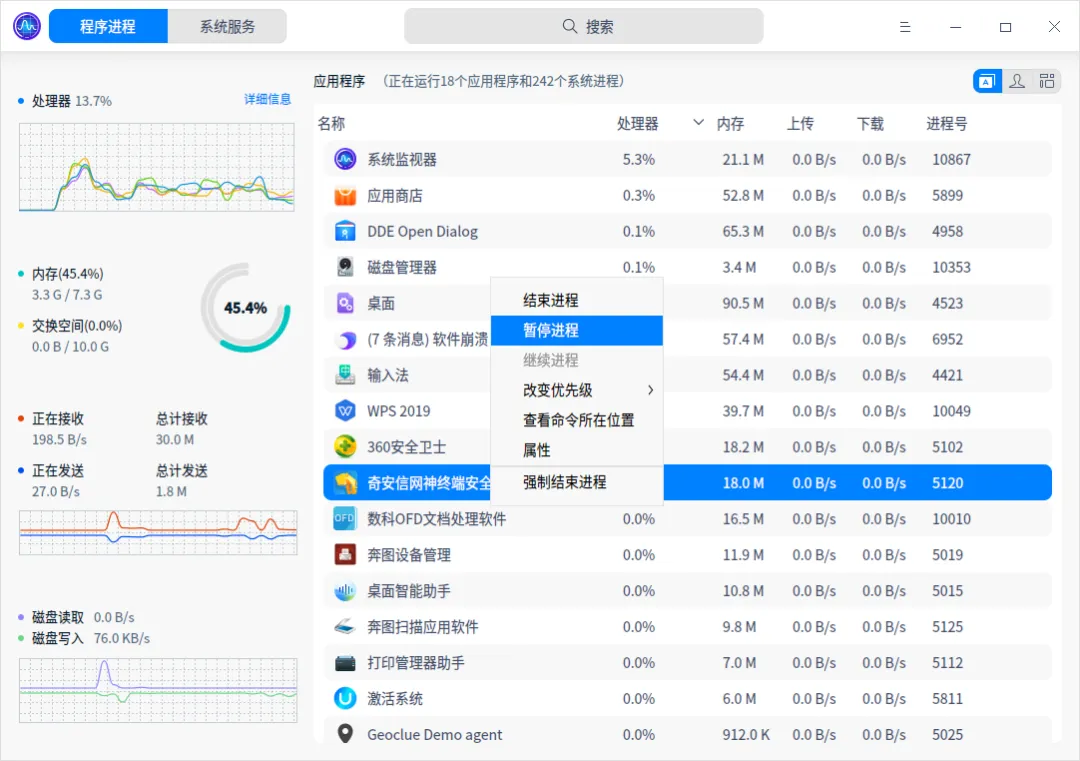Select the 数科OFD文档处理软件 icon
Image resolution: width=1080 pixels, height=761 pixels.
pyautogui.click(x=345, y=519)
